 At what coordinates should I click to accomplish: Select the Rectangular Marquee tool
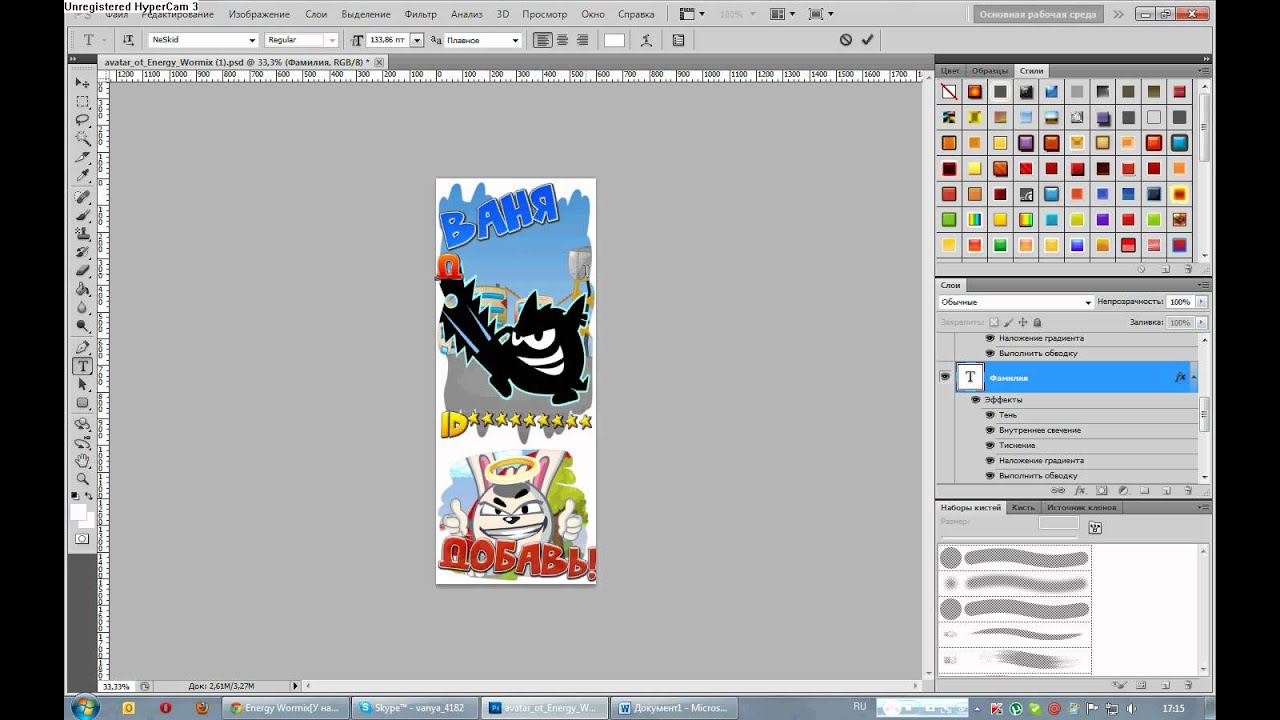pos(83,102)
